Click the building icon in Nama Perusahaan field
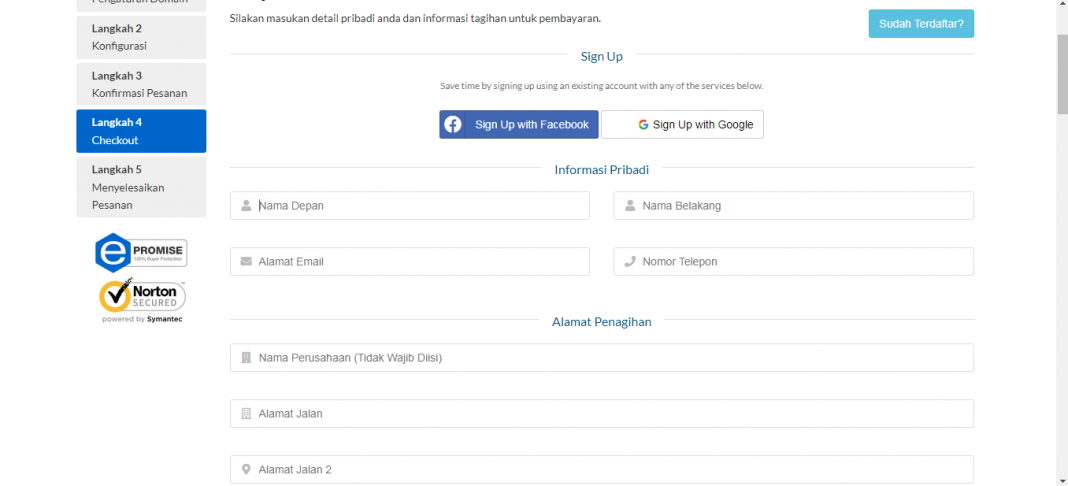The width and height of the screenshot is (1068, 486). (x=246, y=357)
